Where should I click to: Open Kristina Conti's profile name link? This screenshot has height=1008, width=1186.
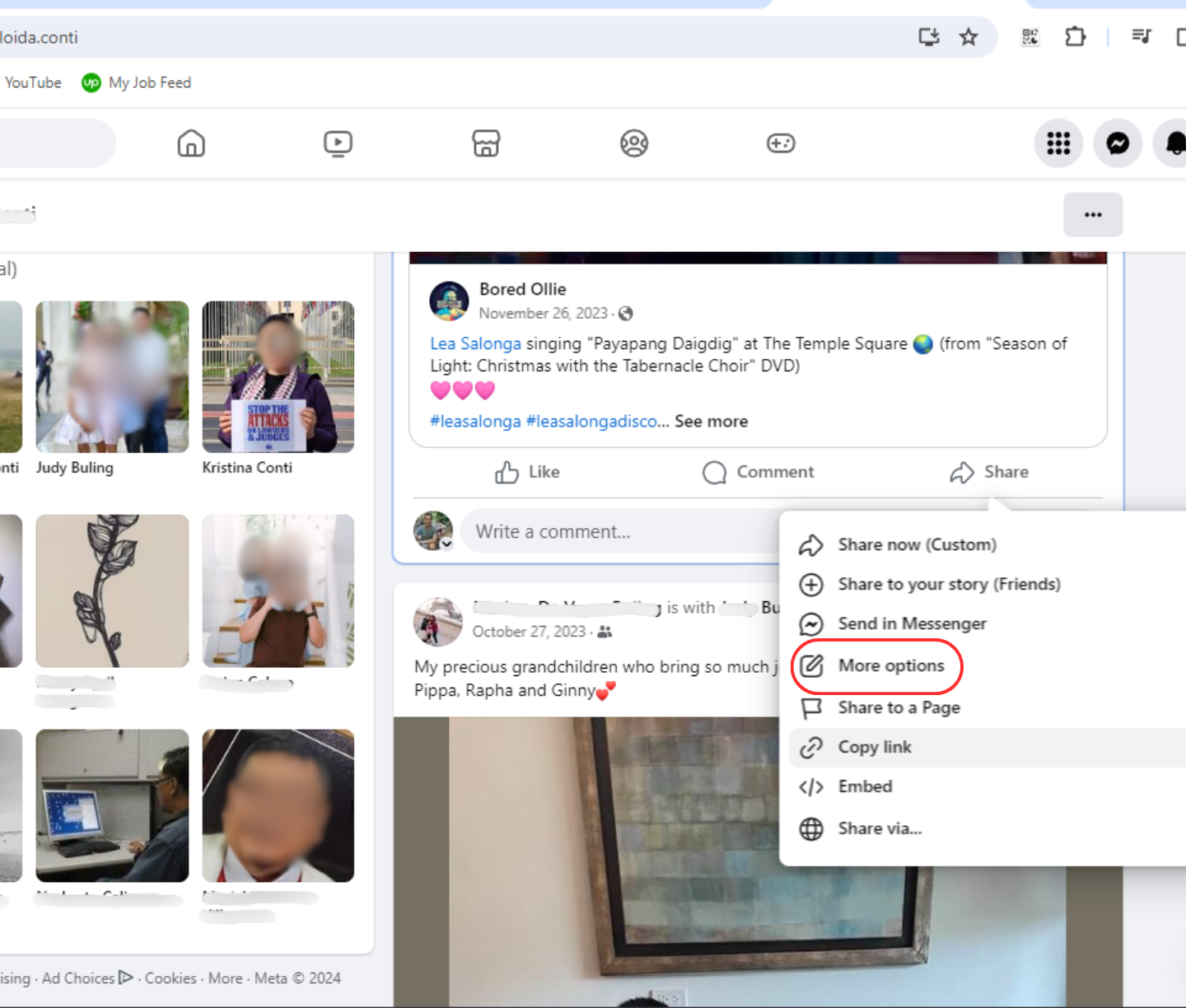point(247,468)
